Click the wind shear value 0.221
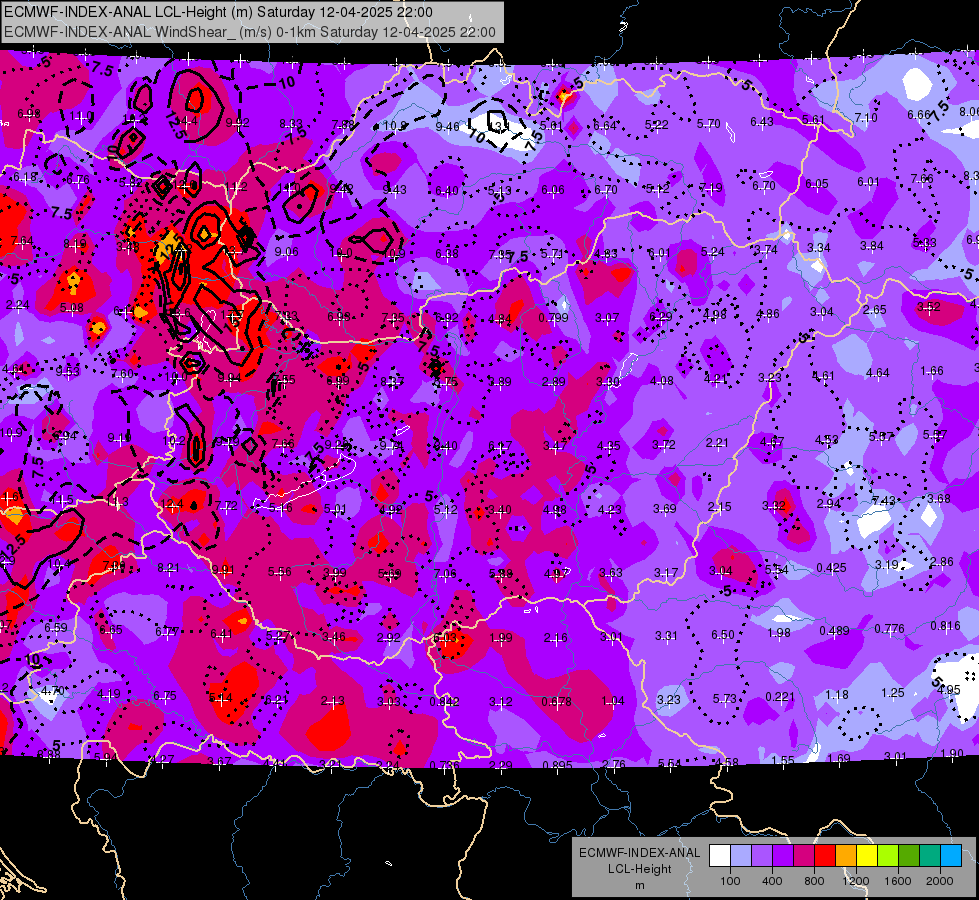The height and width of the screenshot is (900, 979). coord(780,696)
